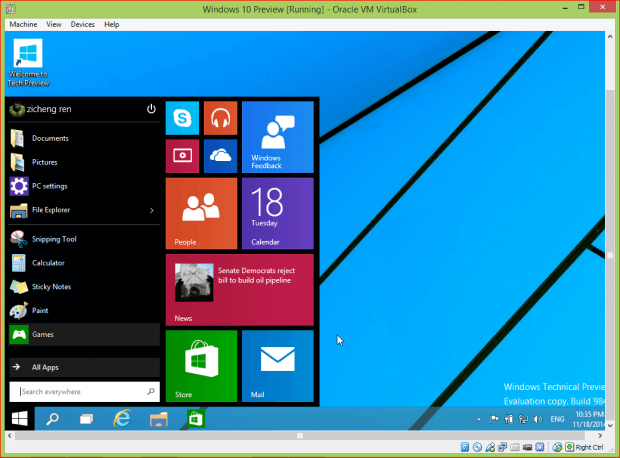Image resolution: width=620 pixels, height=458 pixels.
Task: Click vertical scrollbar up arrow
Action: pyautogui.click(x=610, y=36)
